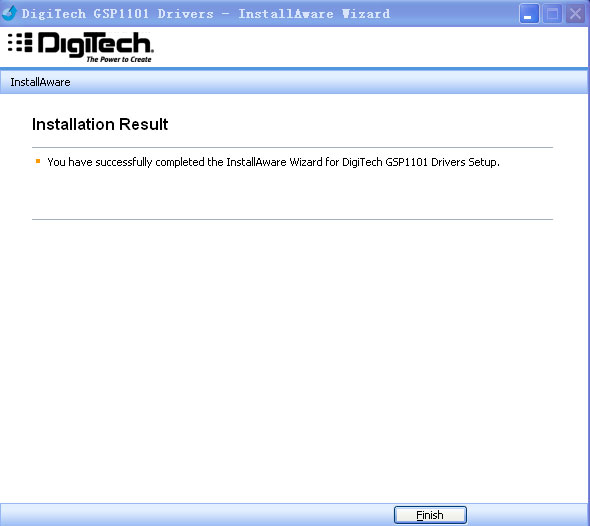
Task: Click the InstallAware title bar app icon
Action: coord(9,13)
